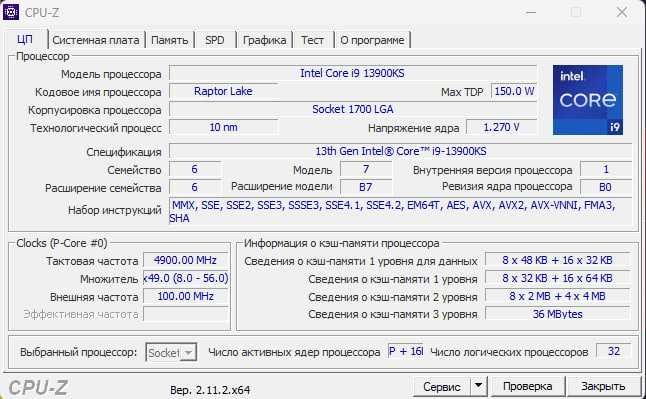Image resolution: width=646 pixels, height=399 pixels.
Task: Click the L3 cache 36 MBytes value
Action: 557,314
